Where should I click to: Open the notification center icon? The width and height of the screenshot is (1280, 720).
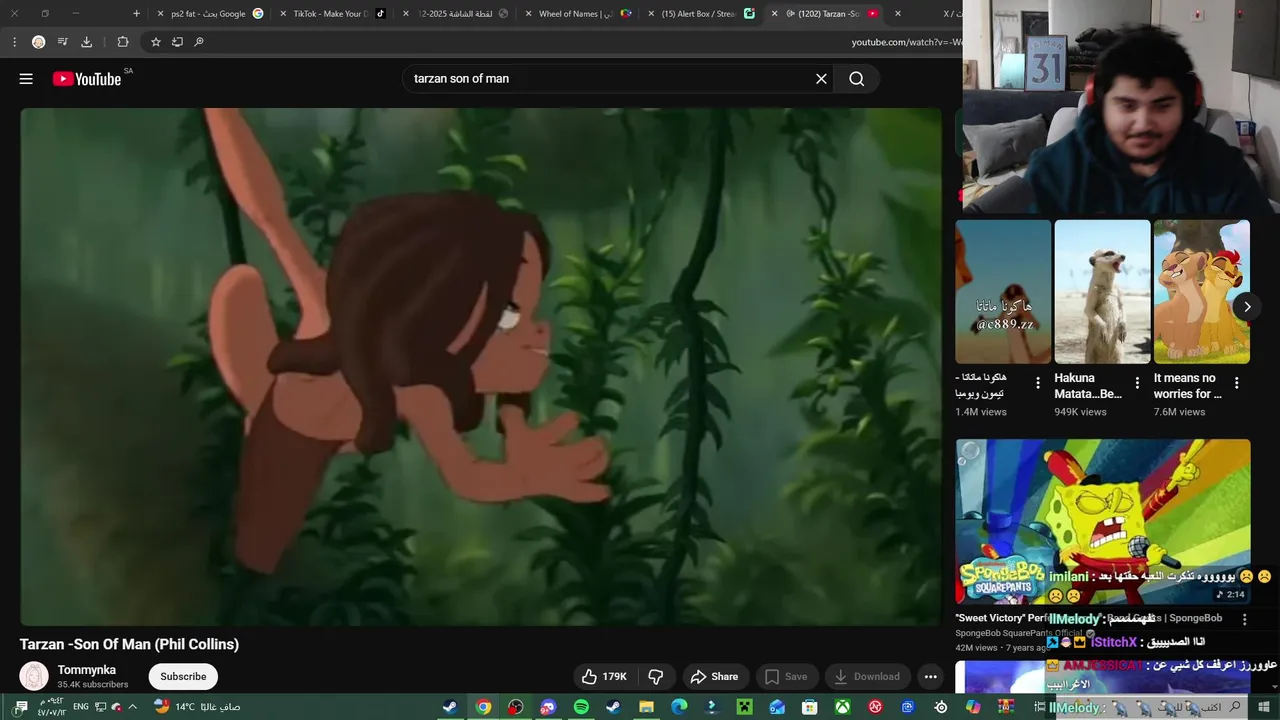point(21,707)
